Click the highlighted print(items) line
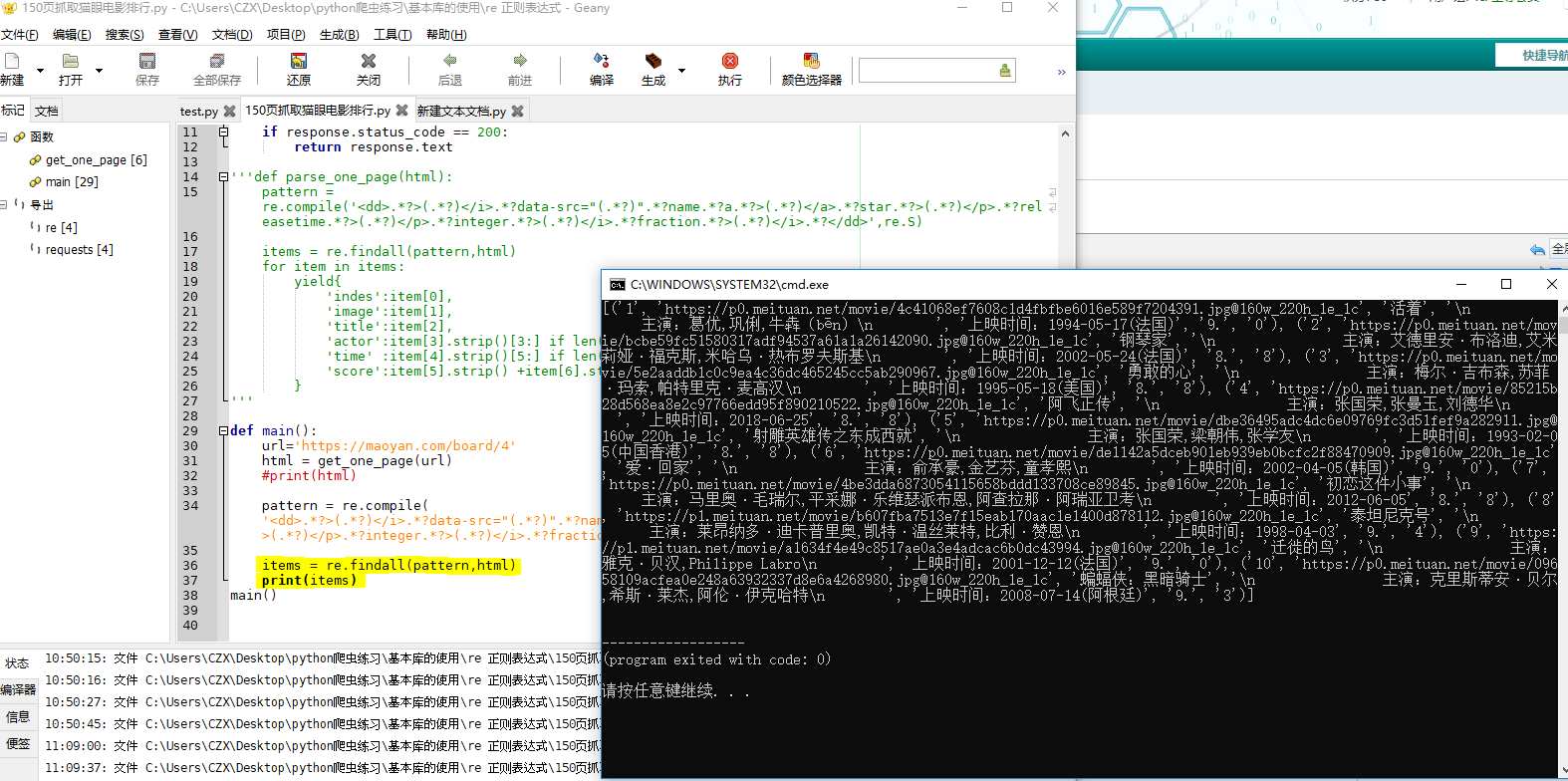1568x781 pixels. (x=309, y=580)
